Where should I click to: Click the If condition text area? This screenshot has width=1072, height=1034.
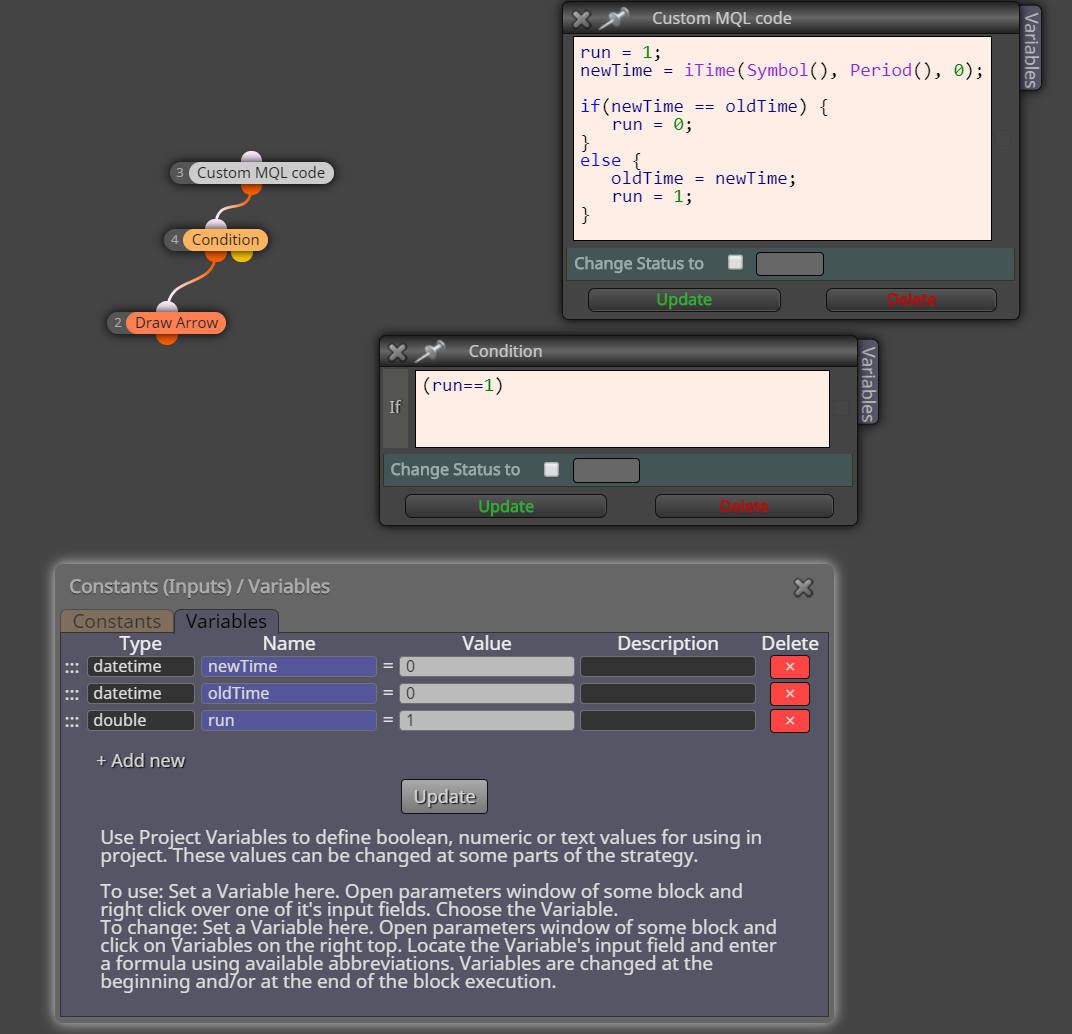622,409
